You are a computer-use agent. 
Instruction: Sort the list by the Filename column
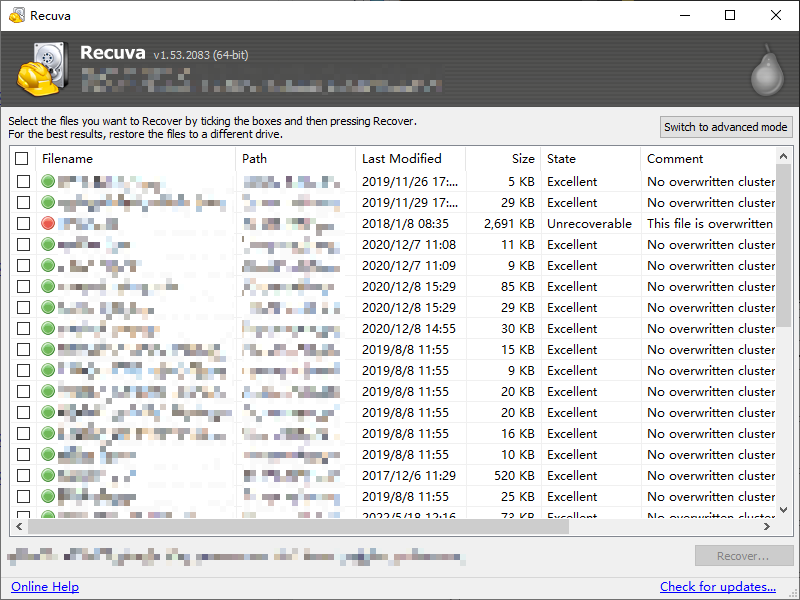(x=135, y=158)
